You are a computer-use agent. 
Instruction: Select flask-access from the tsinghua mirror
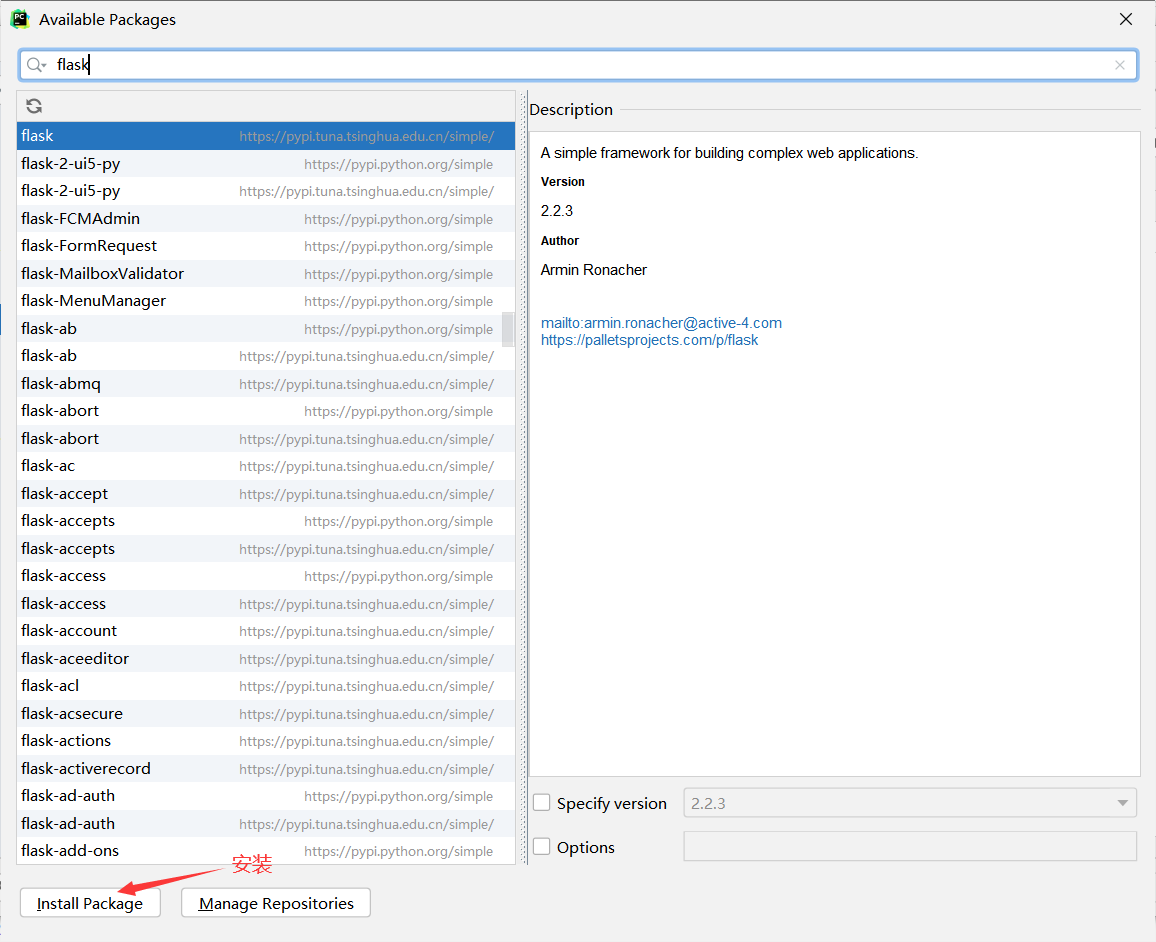click(265, 604)
